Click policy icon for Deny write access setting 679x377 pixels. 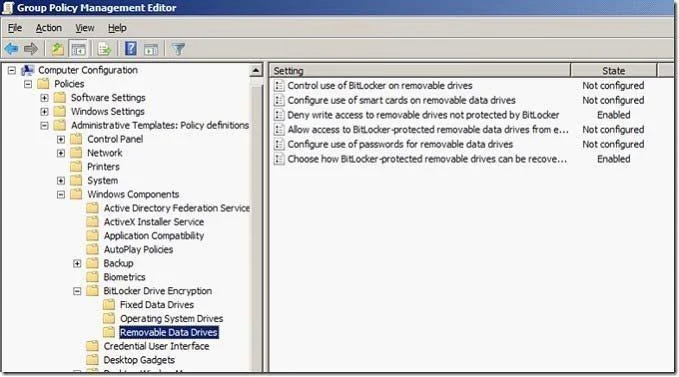click(x=279, y=115)
